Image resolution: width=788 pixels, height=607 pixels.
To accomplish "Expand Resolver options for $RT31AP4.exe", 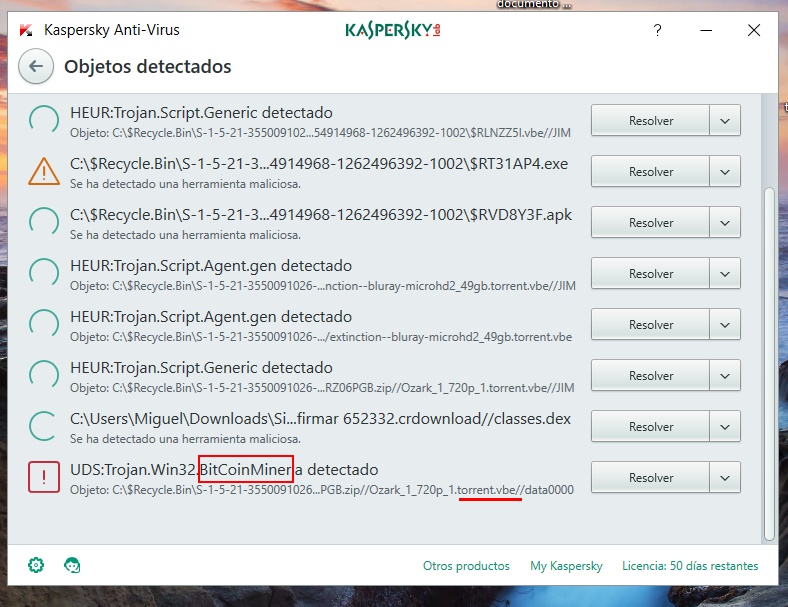I will [x=725, y=171].
